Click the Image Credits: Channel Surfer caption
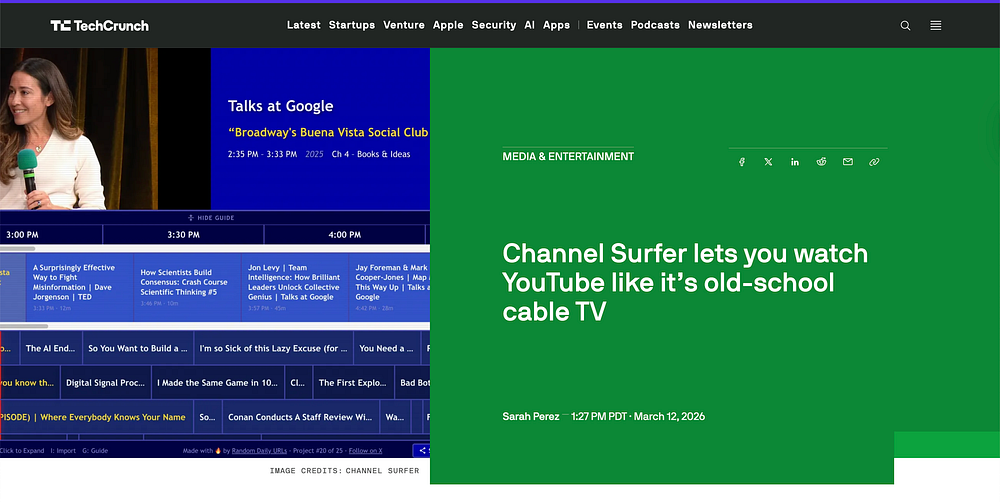 point(344,471)
